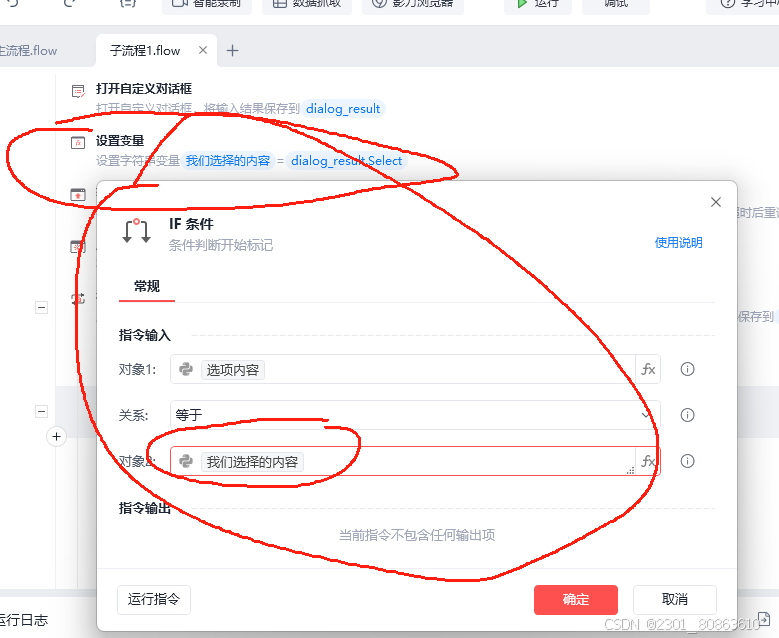
Task: Click the 数据抓取 toolbar button
Action: pos(307,4)
